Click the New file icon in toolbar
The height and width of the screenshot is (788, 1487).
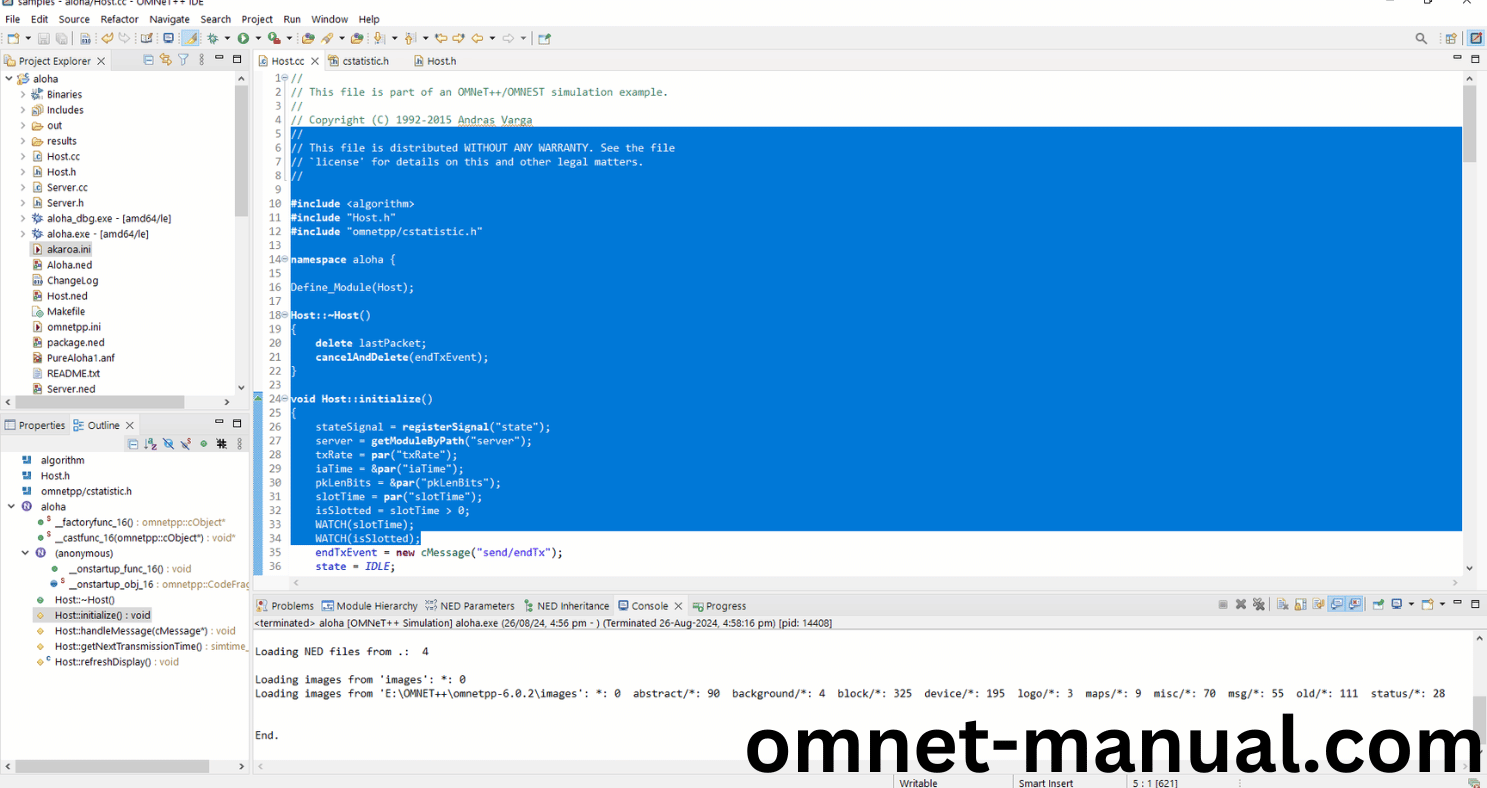pyautogui.click(x=13, y=39)
